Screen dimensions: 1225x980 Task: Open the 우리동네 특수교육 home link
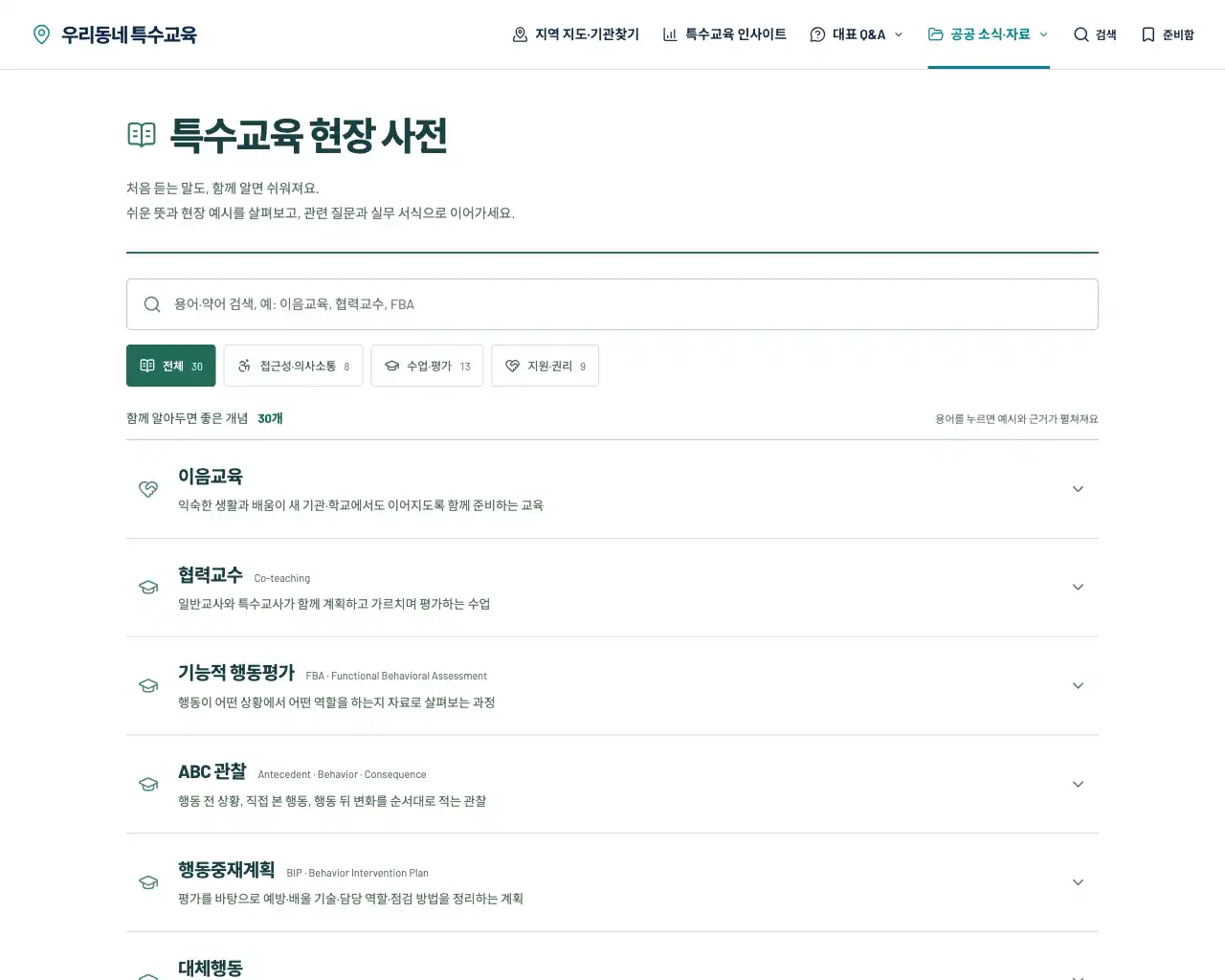115,34
